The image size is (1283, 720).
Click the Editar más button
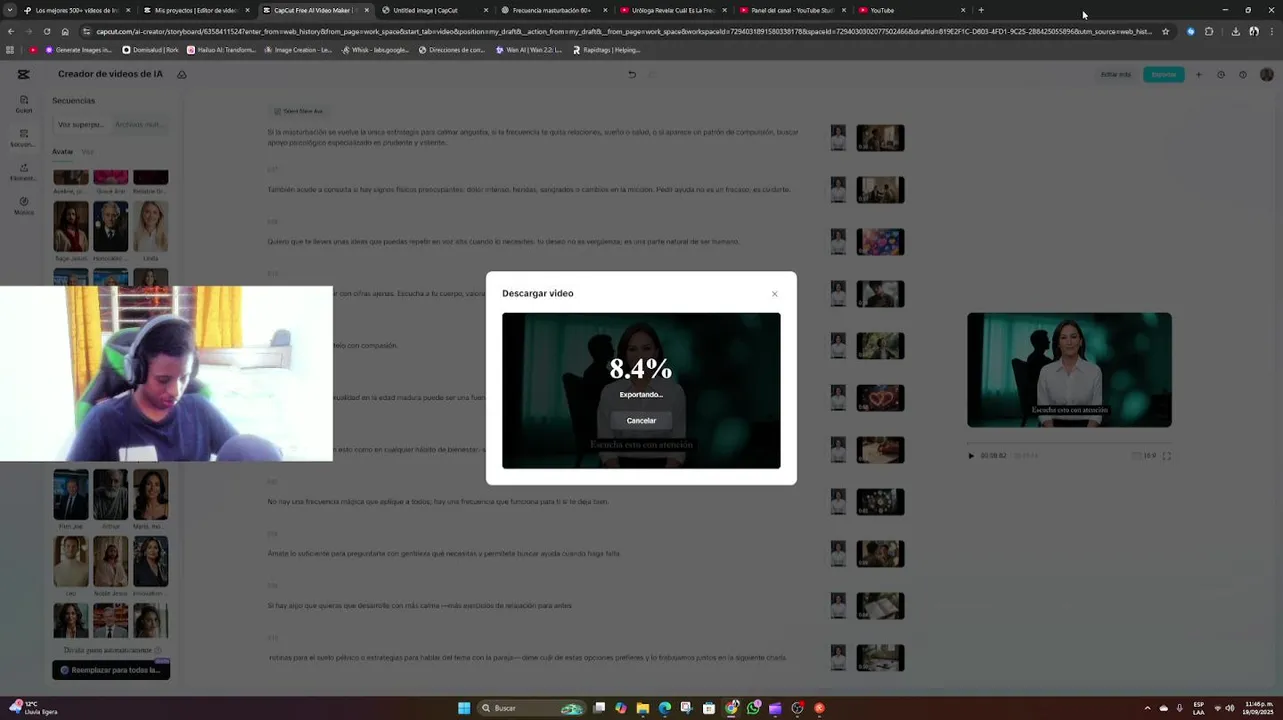1116,74
